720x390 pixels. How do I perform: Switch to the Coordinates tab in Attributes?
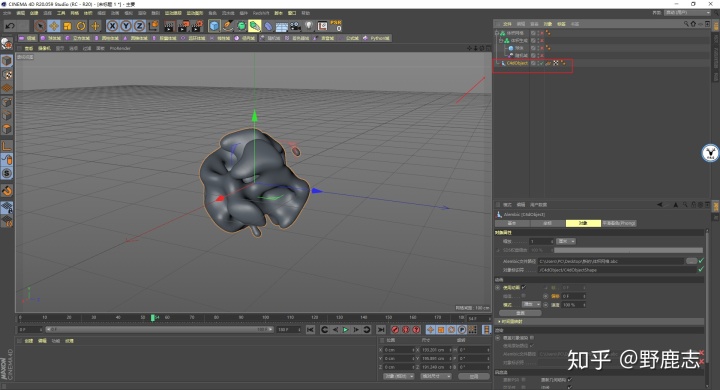(547, 223)
